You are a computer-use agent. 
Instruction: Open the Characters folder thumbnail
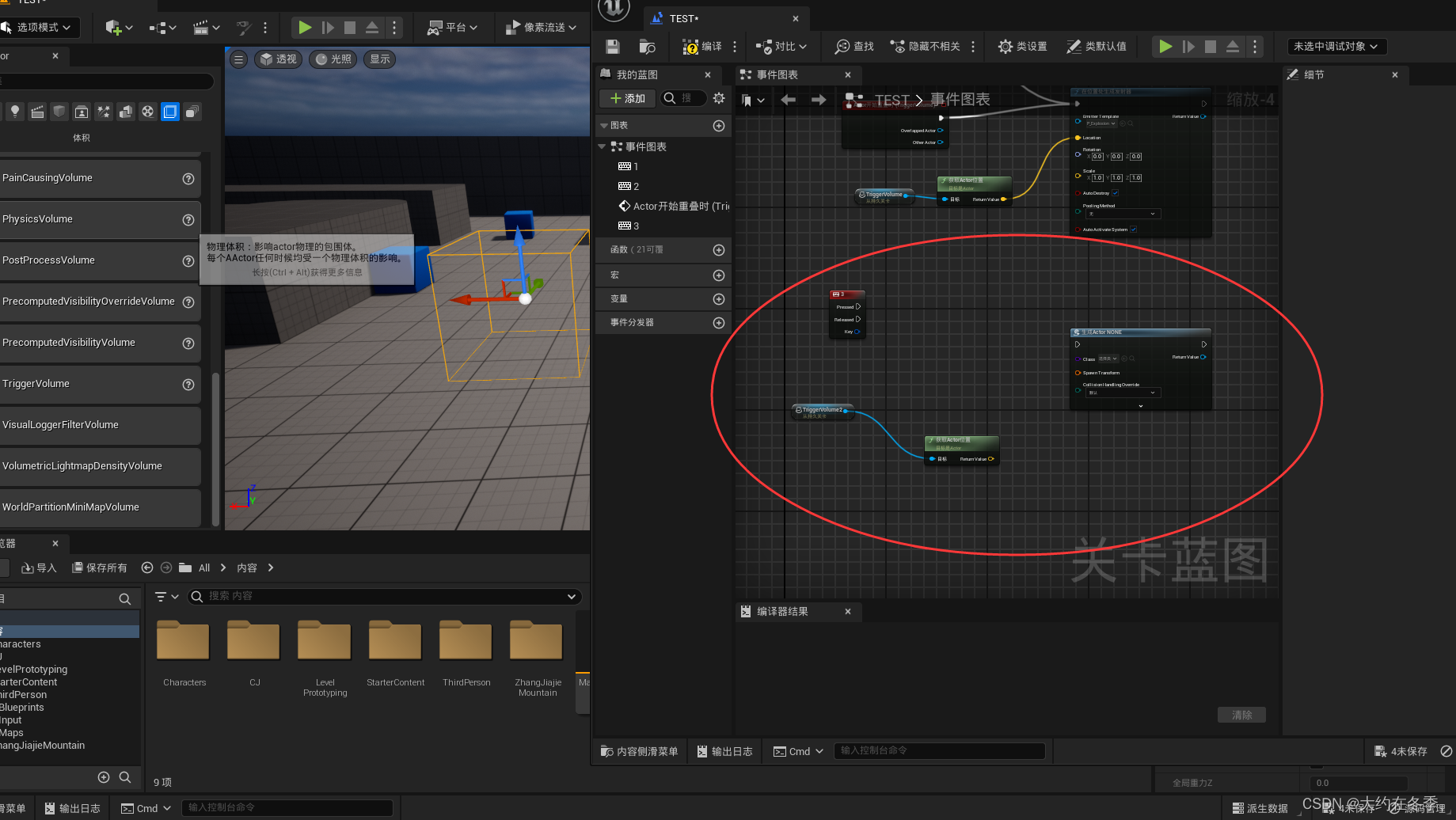(x=184, y=641)
